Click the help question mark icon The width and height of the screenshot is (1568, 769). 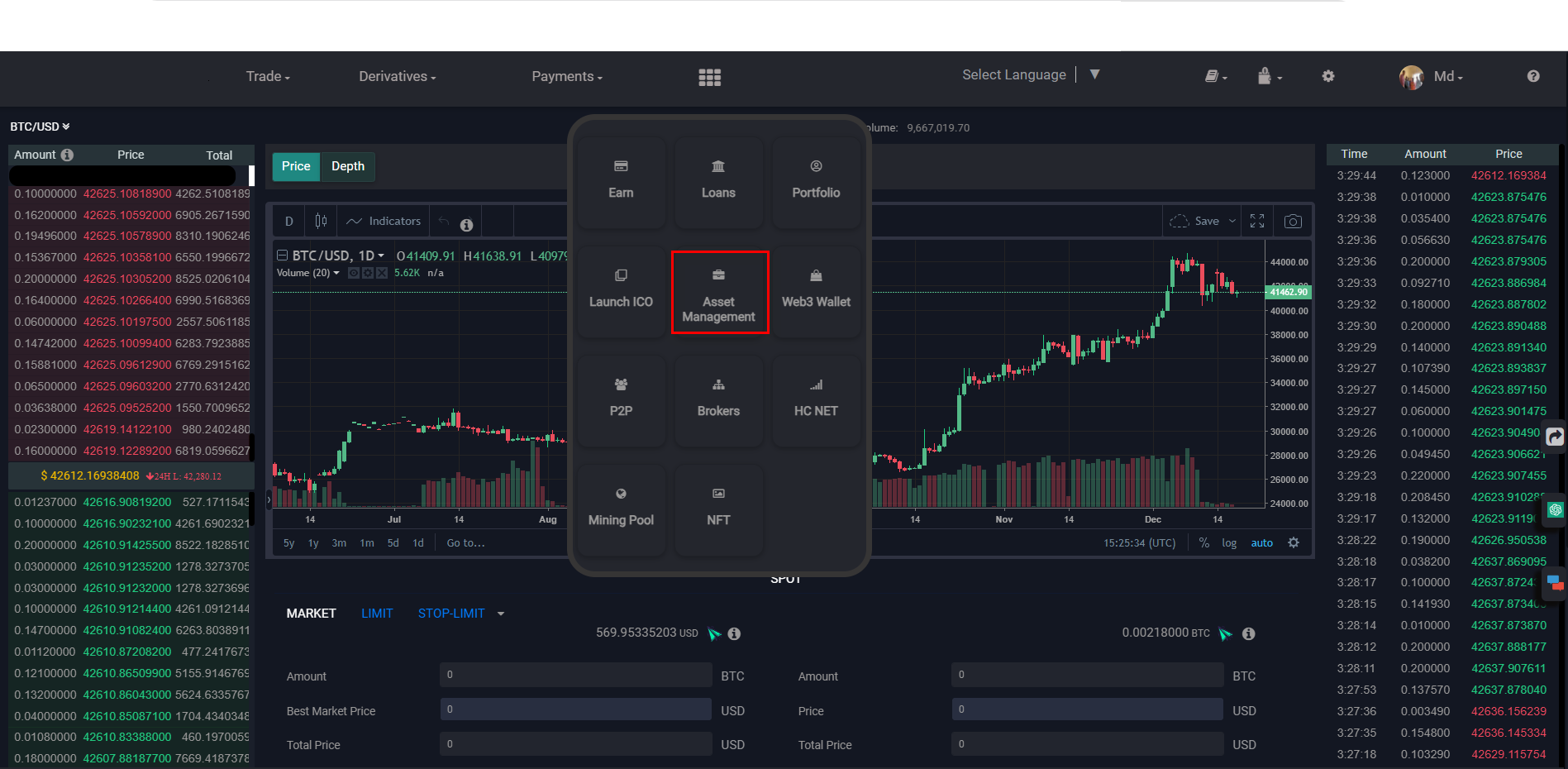(1532, 76)
